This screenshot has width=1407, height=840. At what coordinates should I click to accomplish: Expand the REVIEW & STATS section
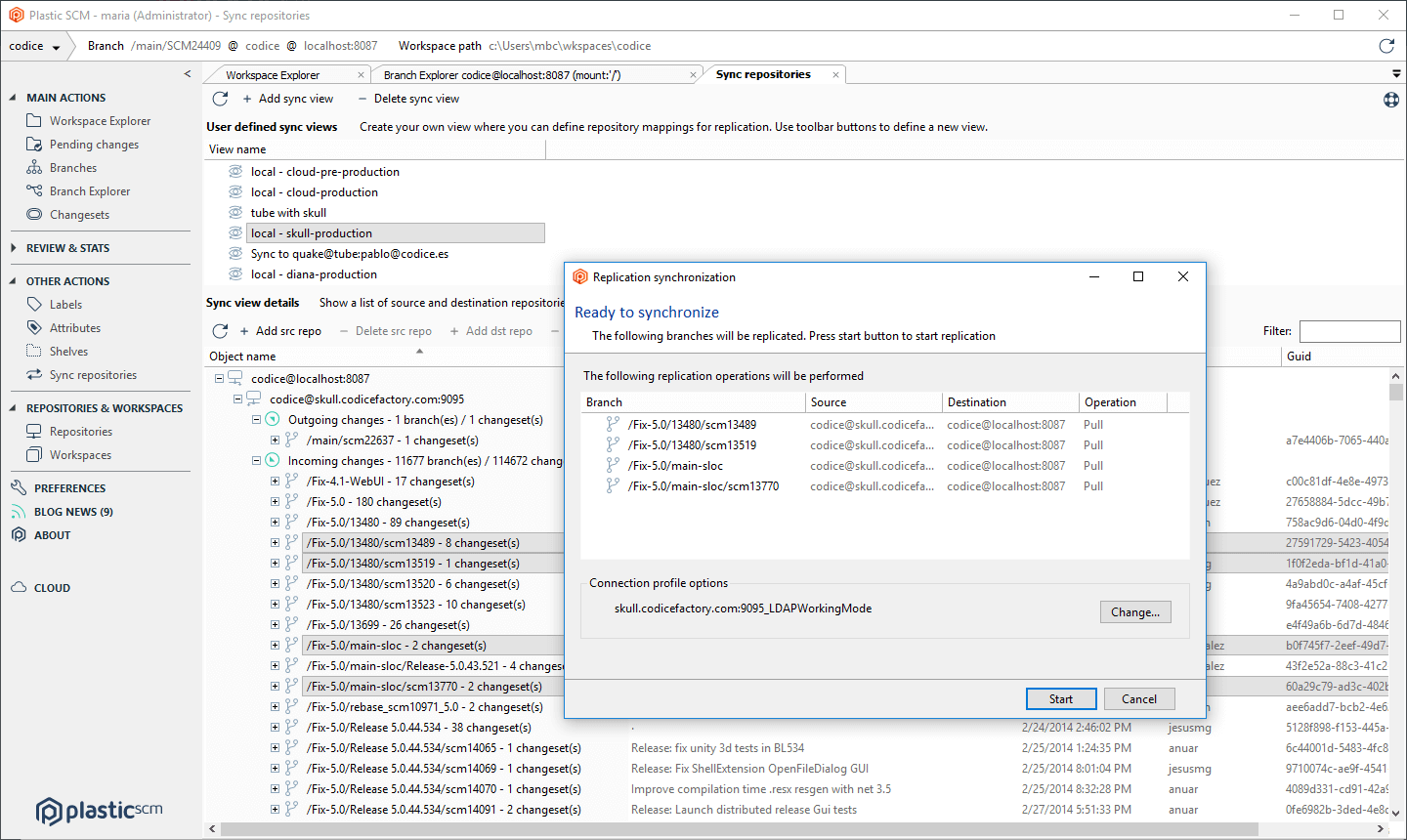point(13,248)
